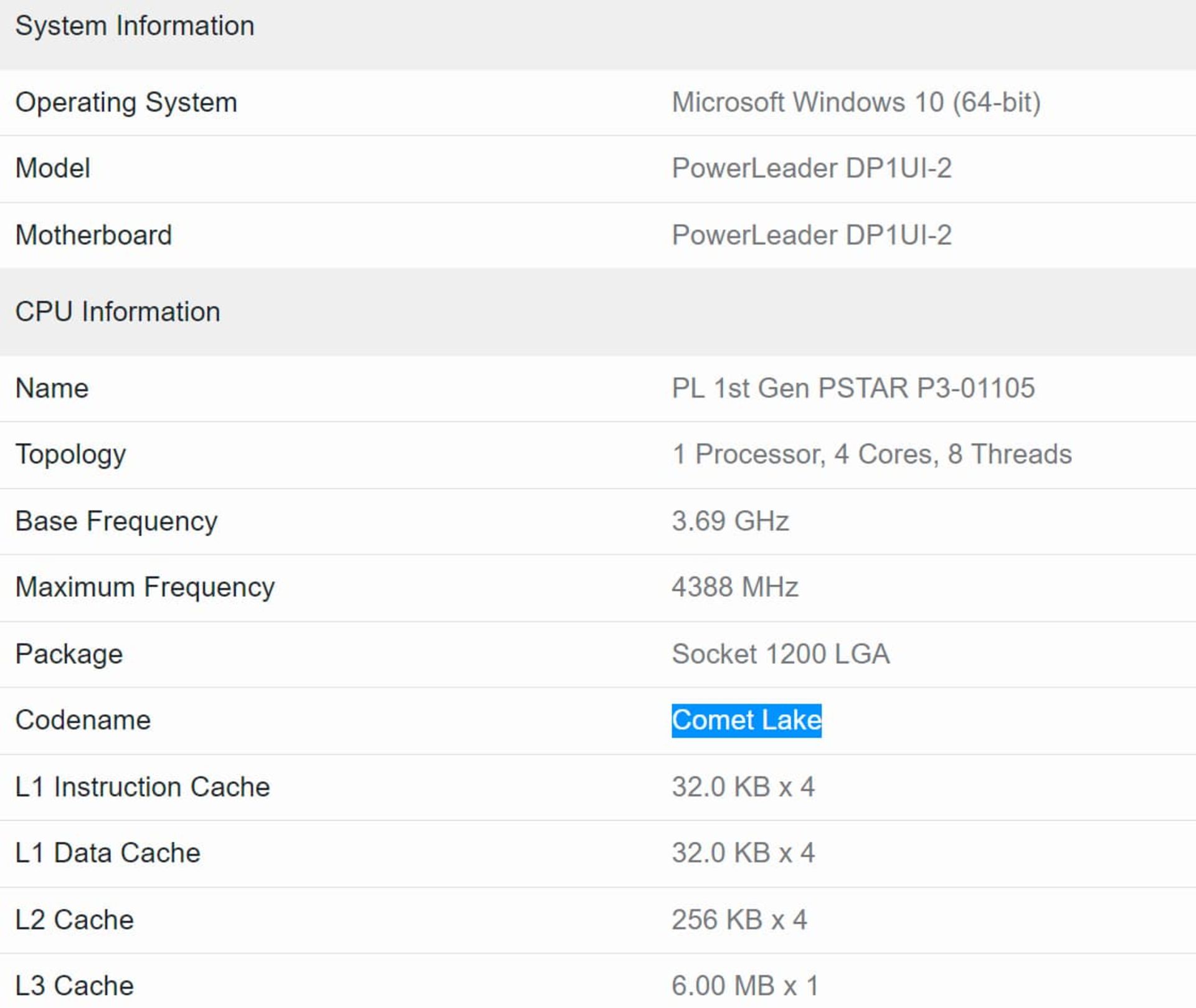The image size is (1196, 1008).
Task: Click the highlighted Comet Lake value
Action: pos(746,721)
